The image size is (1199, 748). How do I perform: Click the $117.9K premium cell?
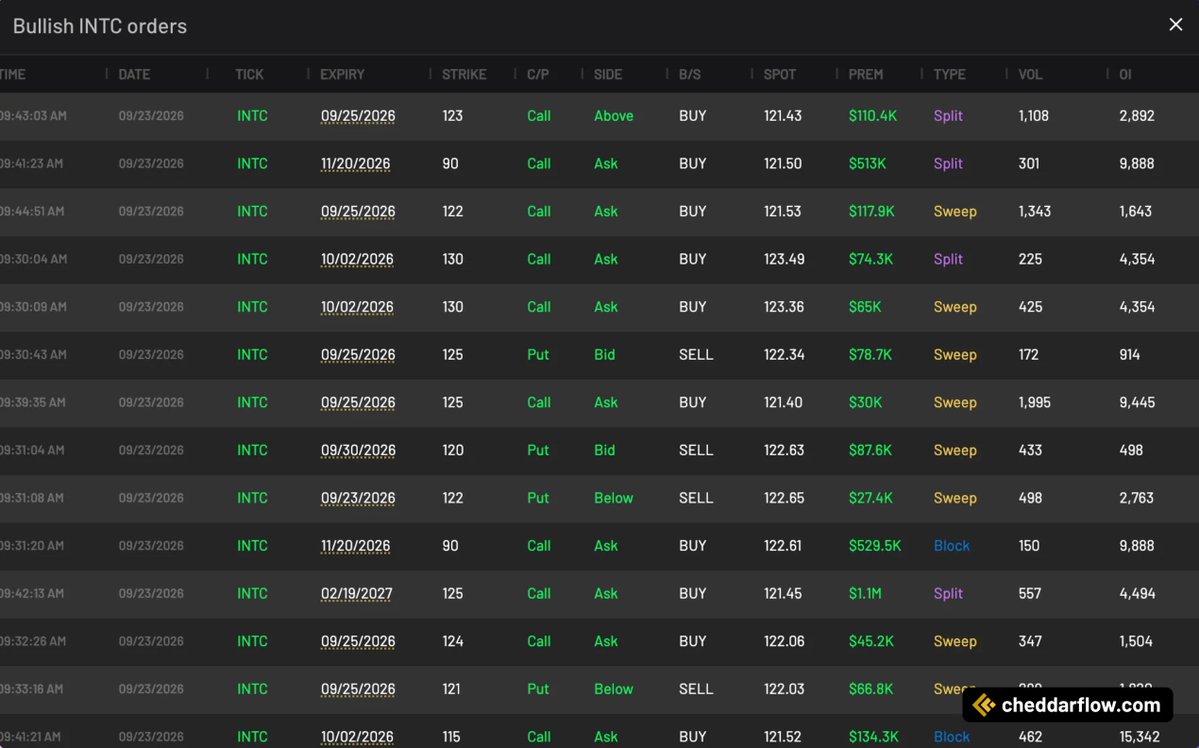coord(872,211)
